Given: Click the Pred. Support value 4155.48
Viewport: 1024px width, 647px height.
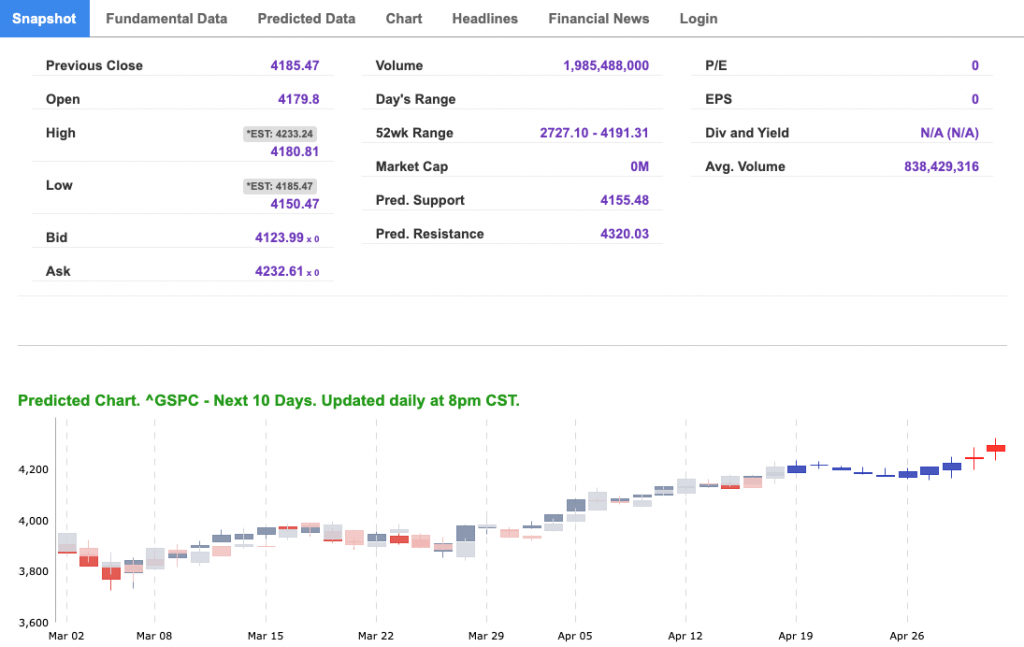Looking at the screenshot, I should pyautogui.click(x=624, y=200).
